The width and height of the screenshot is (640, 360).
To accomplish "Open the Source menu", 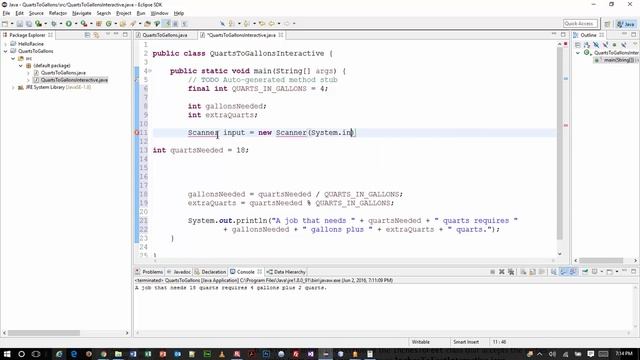I will click(x=36, y=13).
